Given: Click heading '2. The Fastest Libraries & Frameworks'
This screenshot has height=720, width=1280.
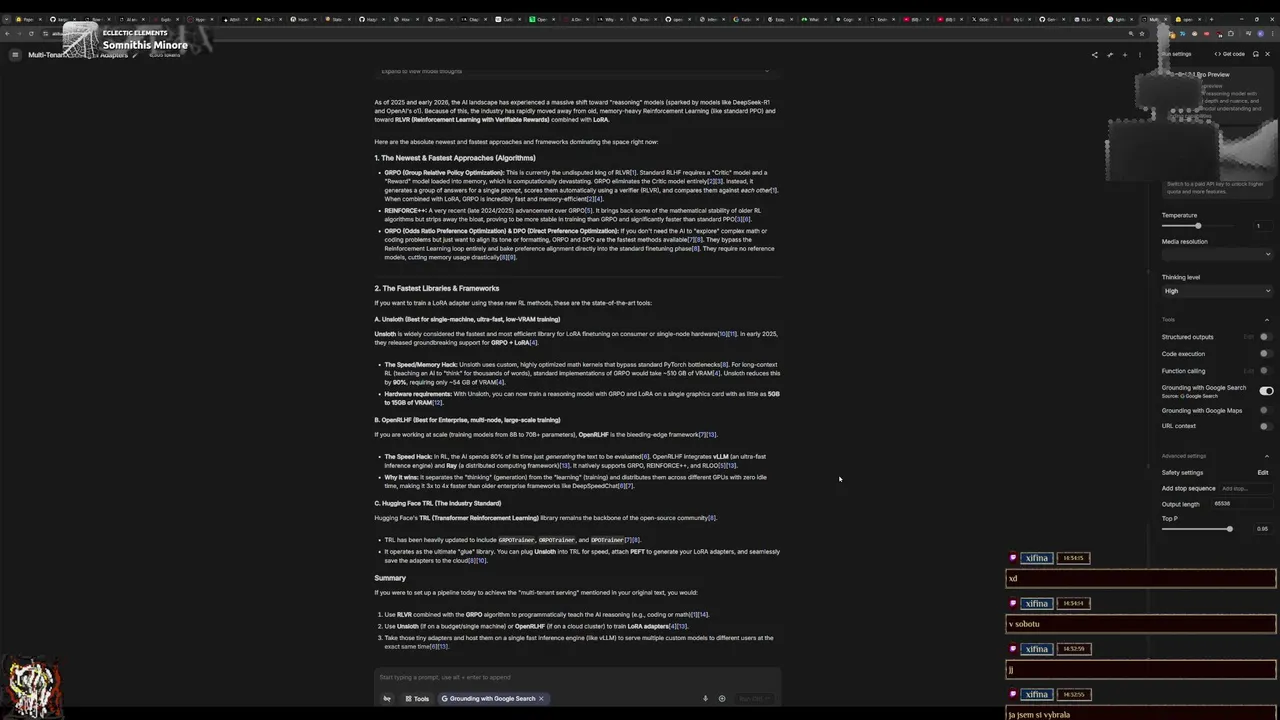Looking at the screenshot, I should click(x=436, y=288).
